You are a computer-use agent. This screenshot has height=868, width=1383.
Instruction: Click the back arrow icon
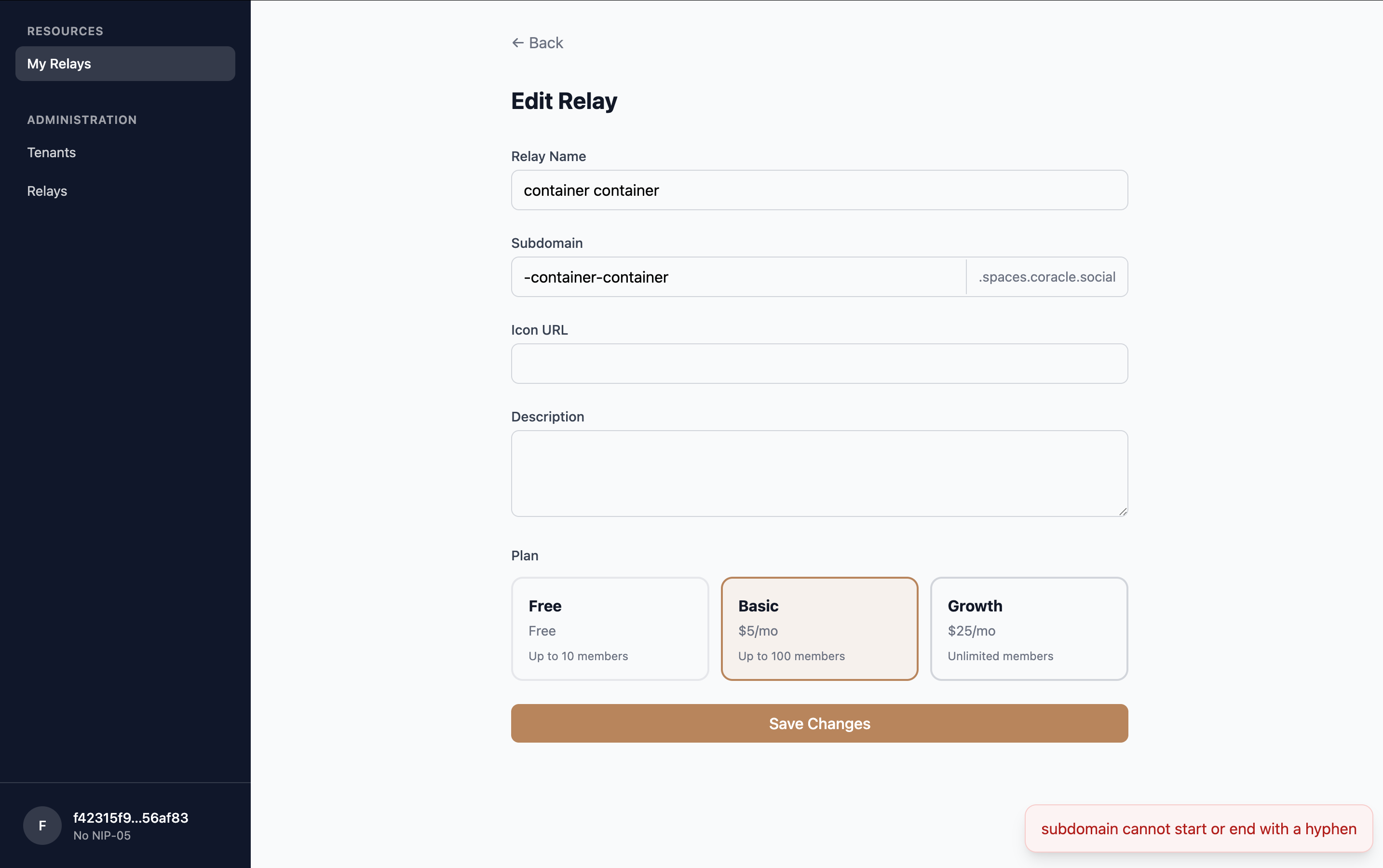517,43
